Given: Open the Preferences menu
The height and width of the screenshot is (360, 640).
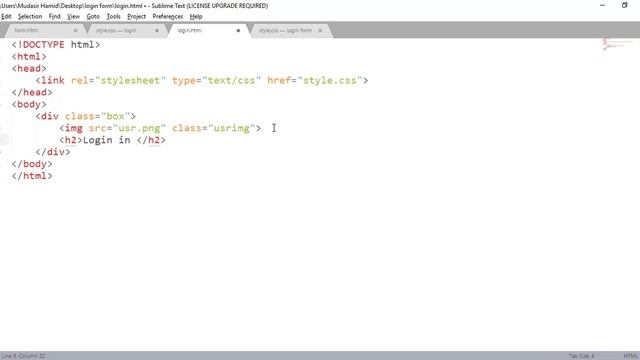Looking at the screenshot, I should 168,16.
